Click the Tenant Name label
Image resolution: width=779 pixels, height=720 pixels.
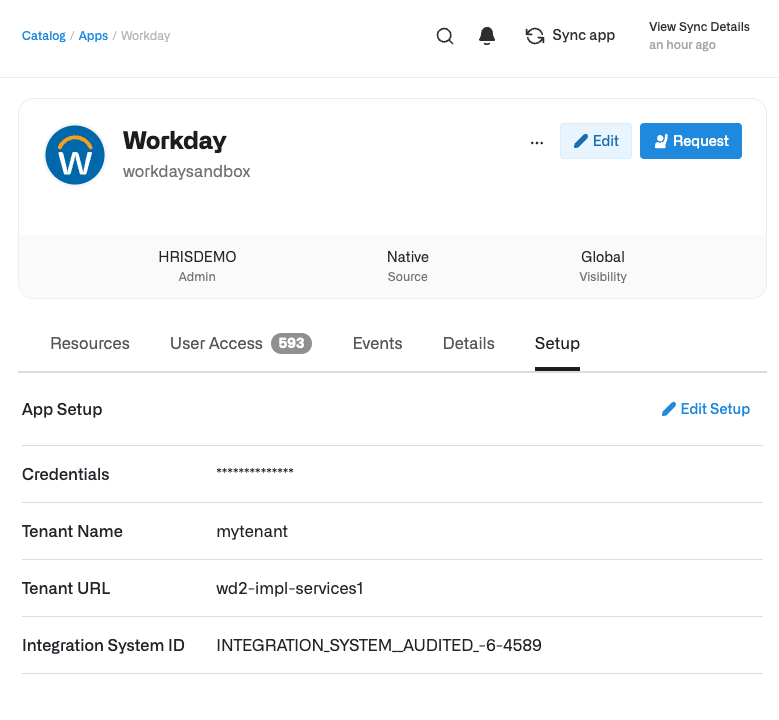72,532
